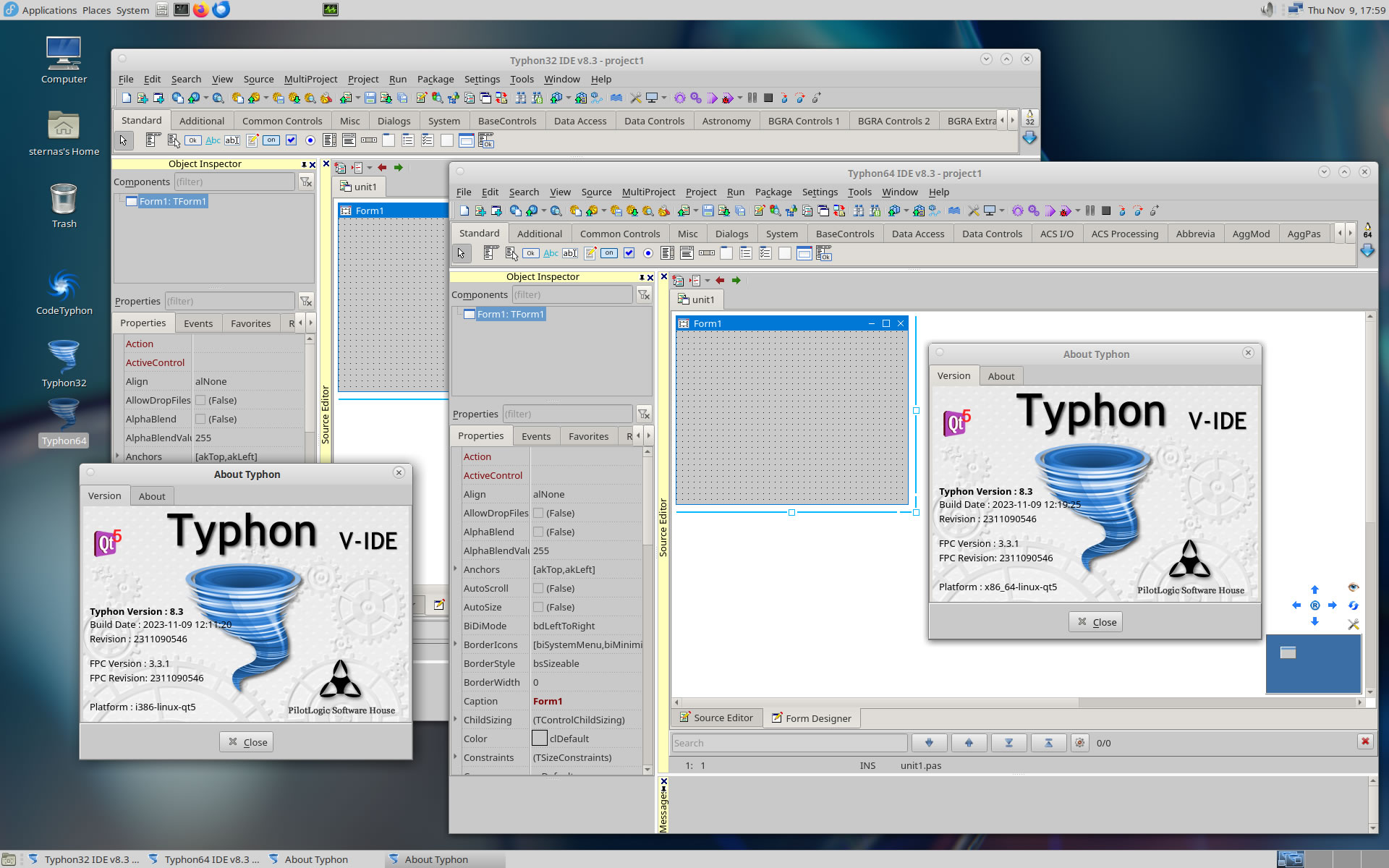Click the Tools wrench icon in Typhon64 toolbar
Viewport: 1389px width, 868px height.
click(x=974, y=210)
